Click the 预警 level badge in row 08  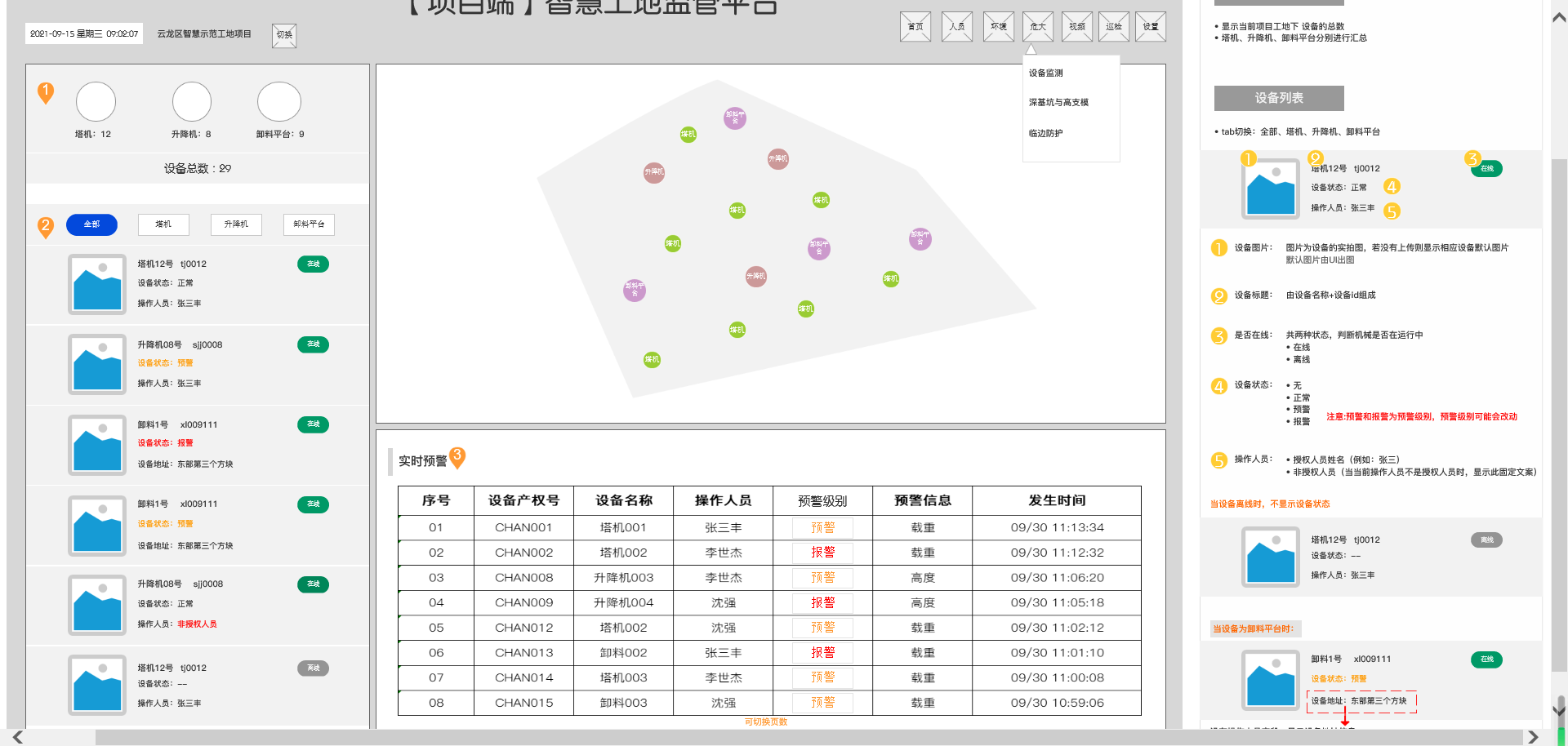click(x=823, y=703)
